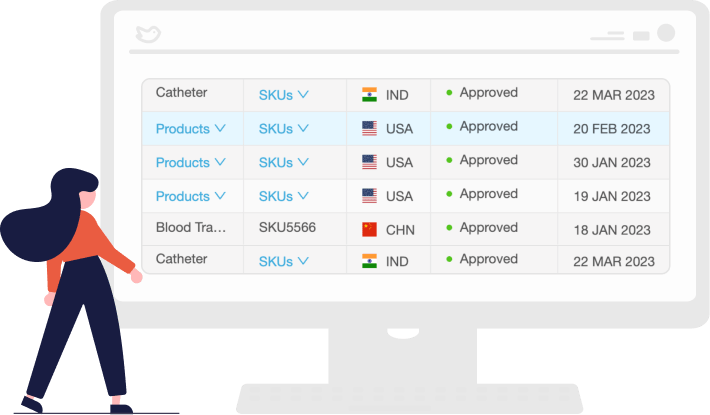Click the India flag in first row
This screenshot has width=710, height=415.
pos(369,95)
